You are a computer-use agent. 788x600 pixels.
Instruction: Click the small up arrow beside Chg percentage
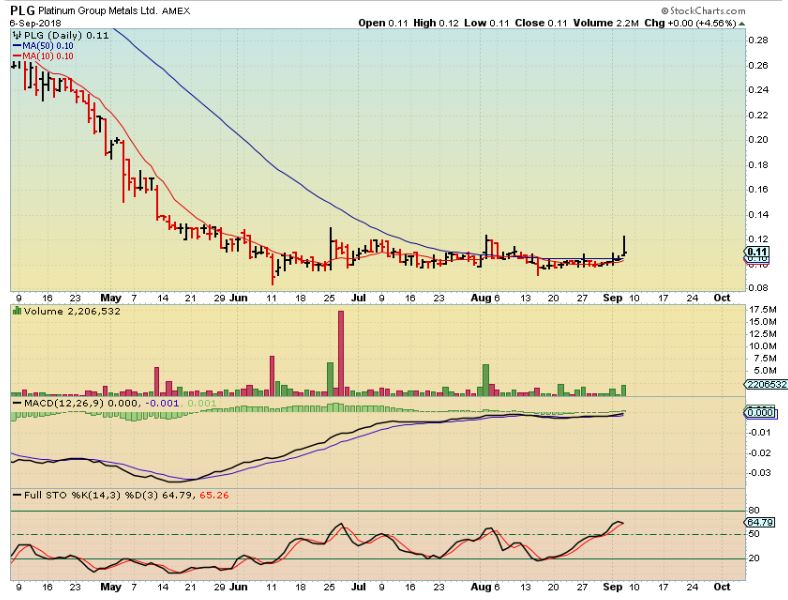[742, 23]
